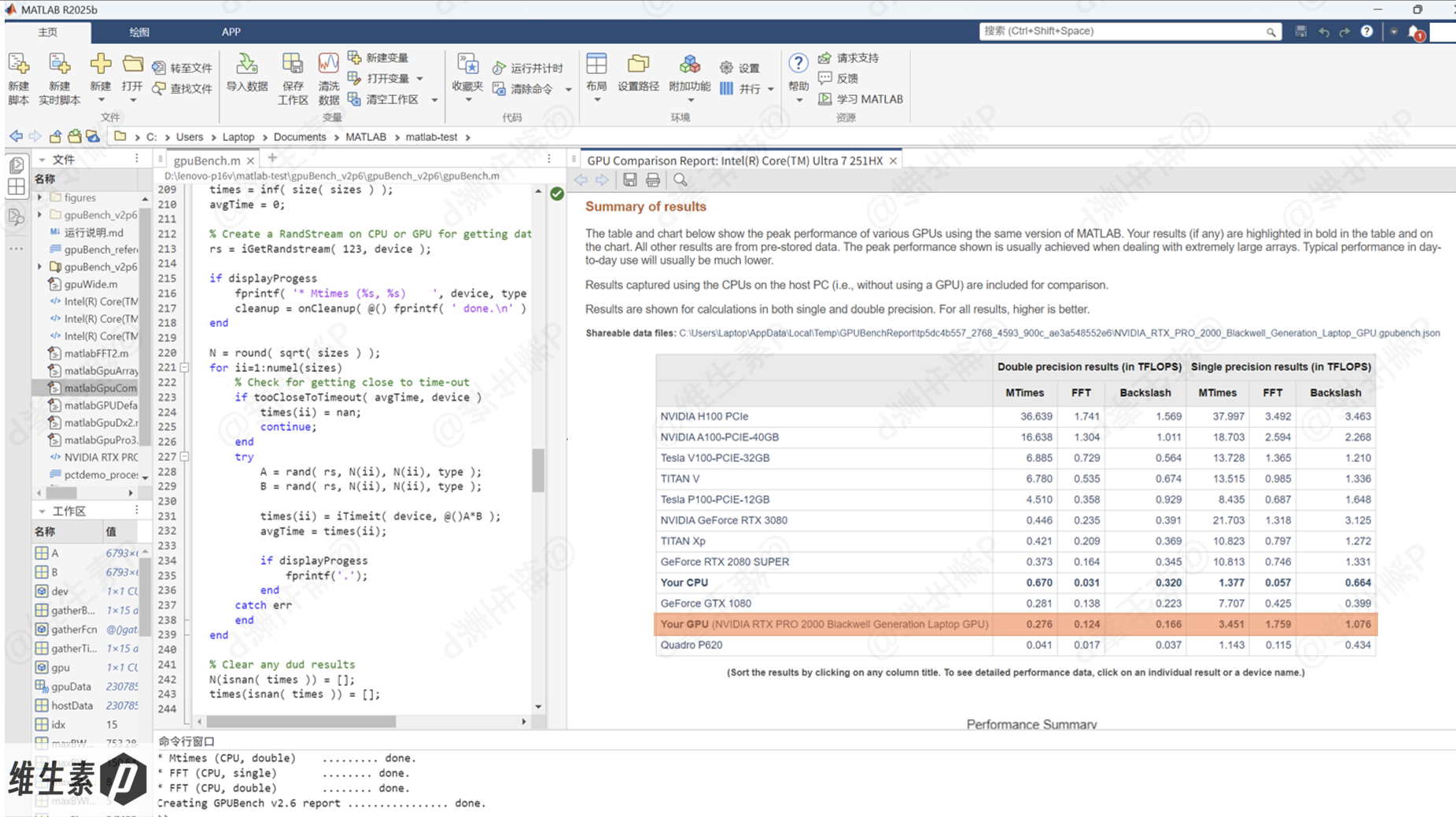Open the 打开 (Open) dropdown
The height and width of the screenshot is (817, 1456).
pos(132,101)
